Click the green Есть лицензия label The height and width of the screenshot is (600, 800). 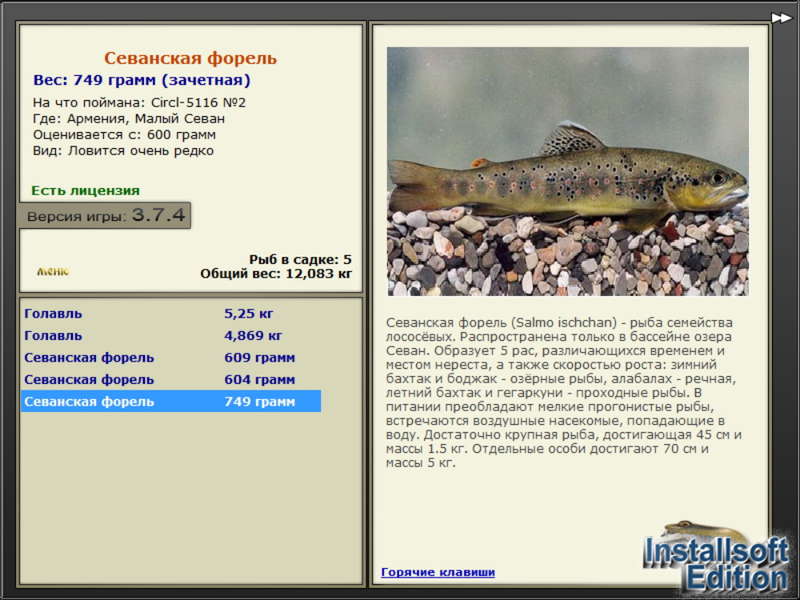(86, 190)
